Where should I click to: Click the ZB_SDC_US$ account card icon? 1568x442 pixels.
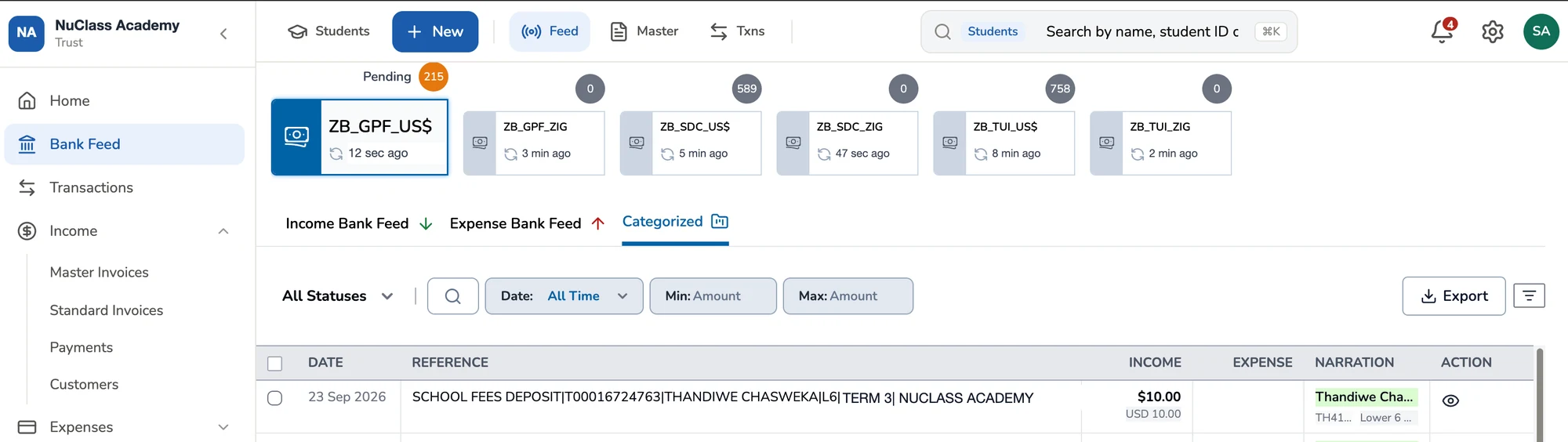pyautogui.click(x=637, y=143)
